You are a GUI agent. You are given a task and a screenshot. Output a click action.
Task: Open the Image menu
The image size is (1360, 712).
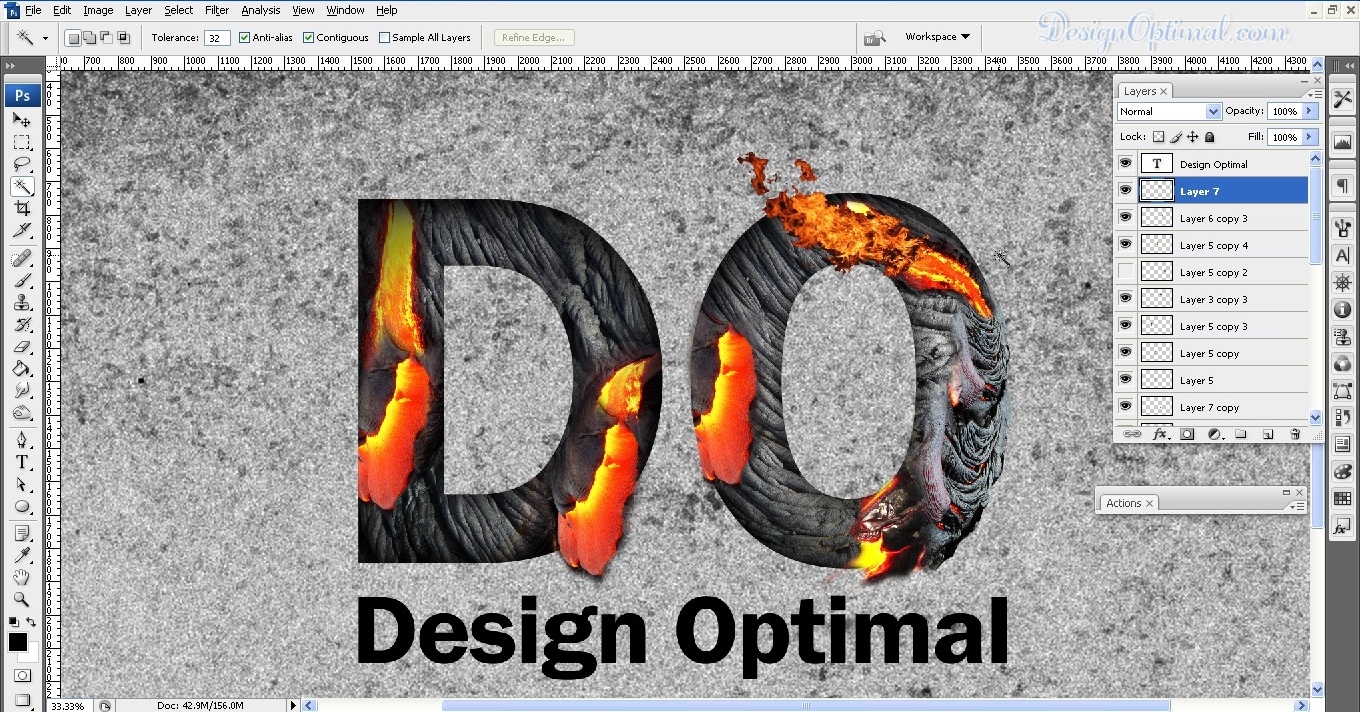pos(98,10)
